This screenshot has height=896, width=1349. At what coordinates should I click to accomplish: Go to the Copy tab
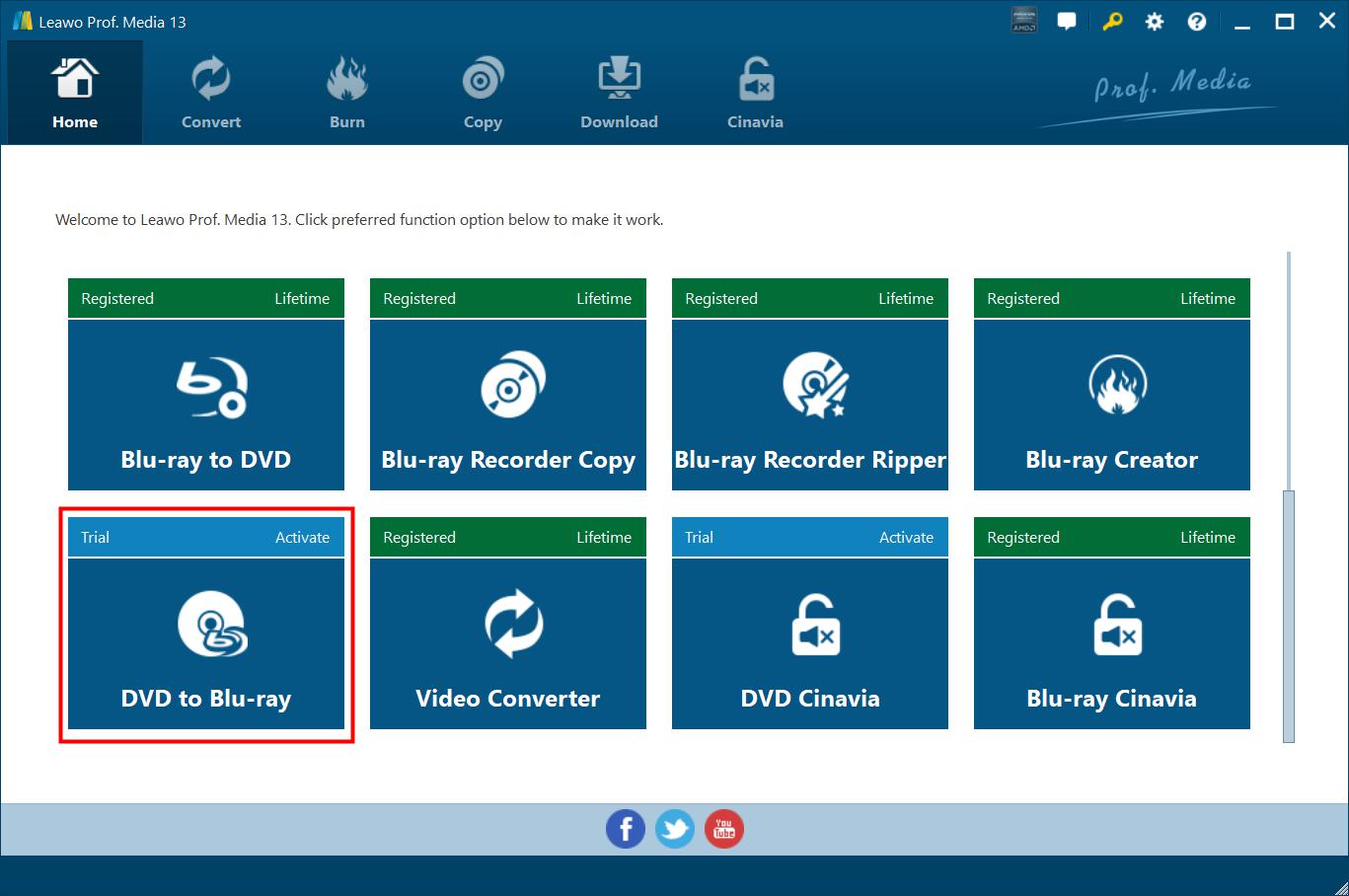point(483,94)
